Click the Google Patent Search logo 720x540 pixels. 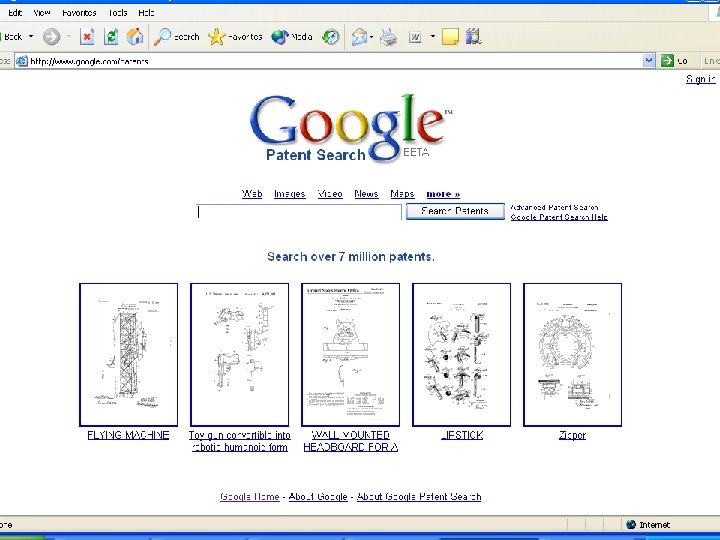coord(351,128)
